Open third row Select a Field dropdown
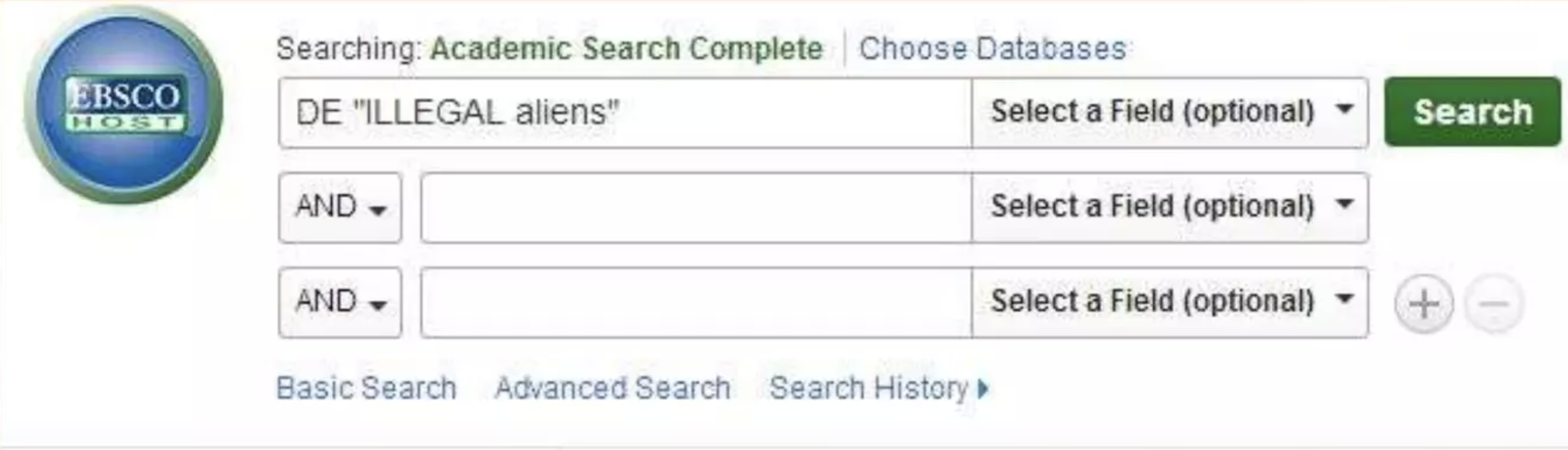 click(1169, 302)
